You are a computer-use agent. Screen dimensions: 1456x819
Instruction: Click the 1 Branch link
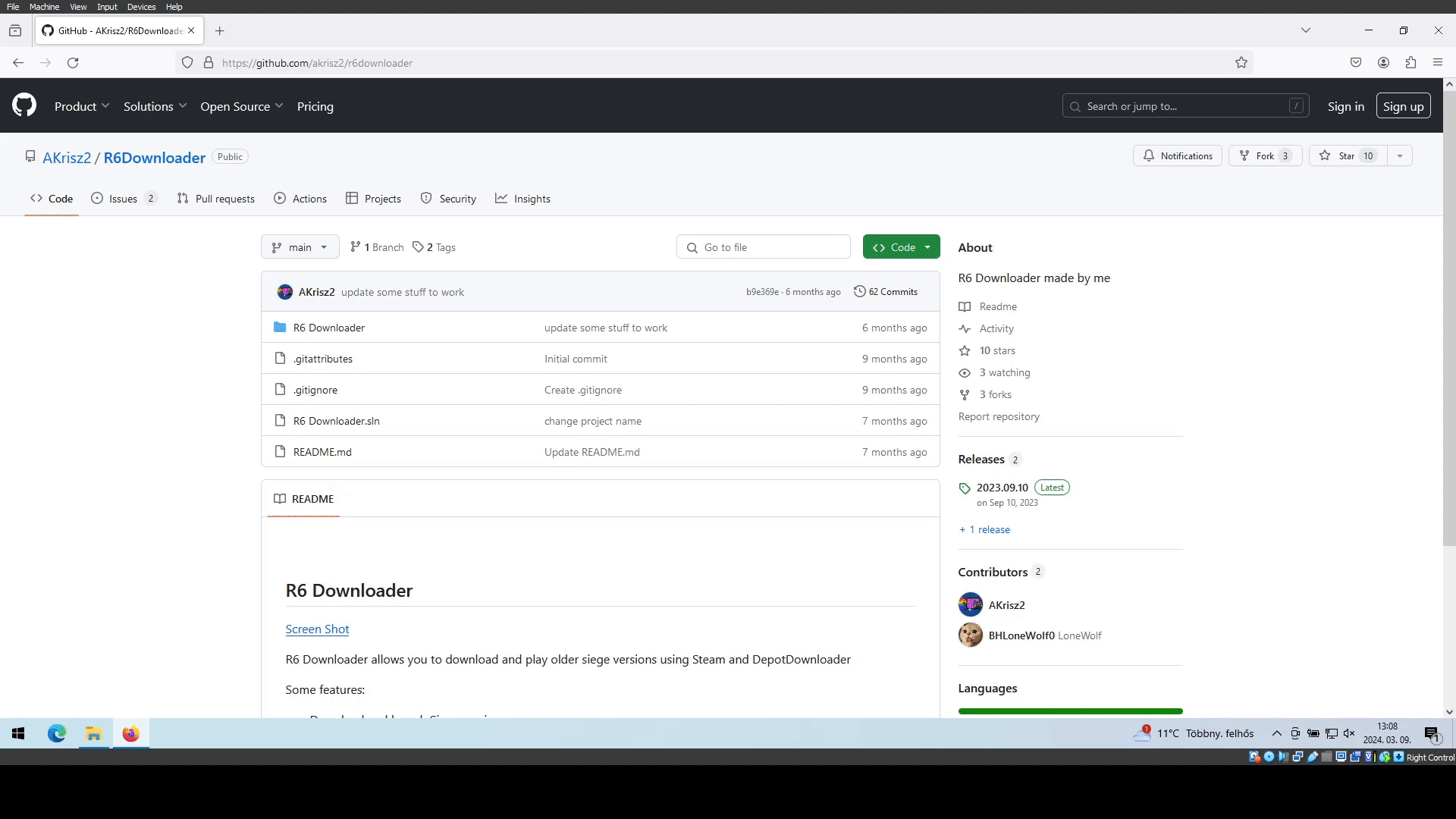(377, 247)
